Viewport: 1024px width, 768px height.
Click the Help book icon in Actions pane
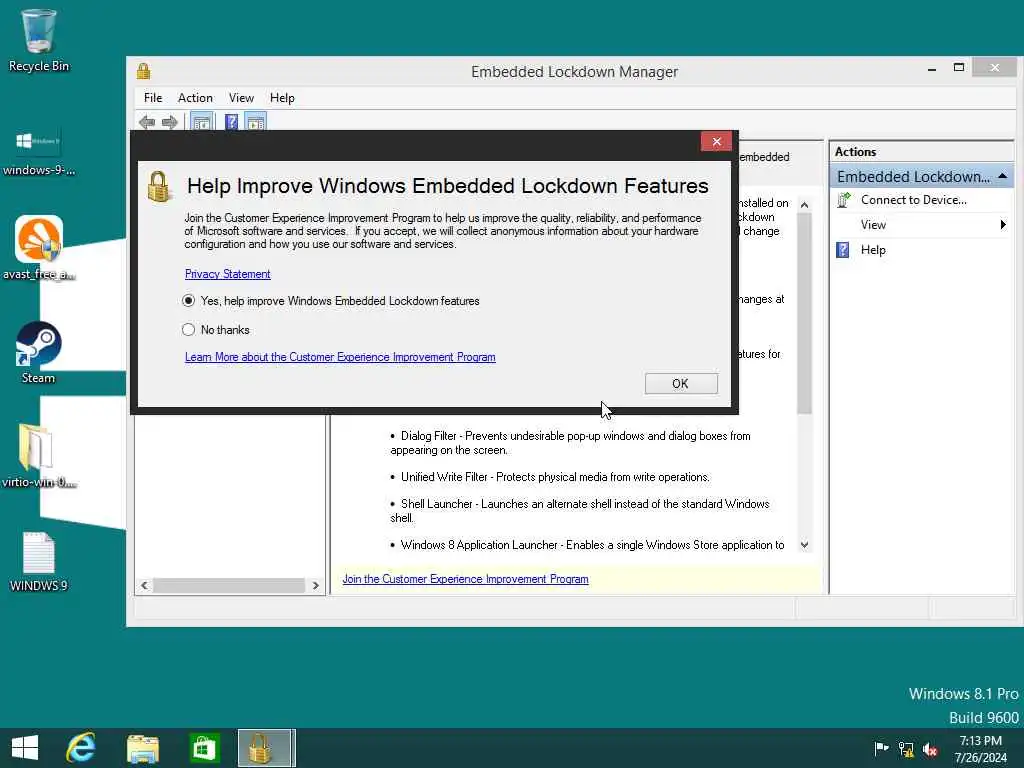(843, 249)
